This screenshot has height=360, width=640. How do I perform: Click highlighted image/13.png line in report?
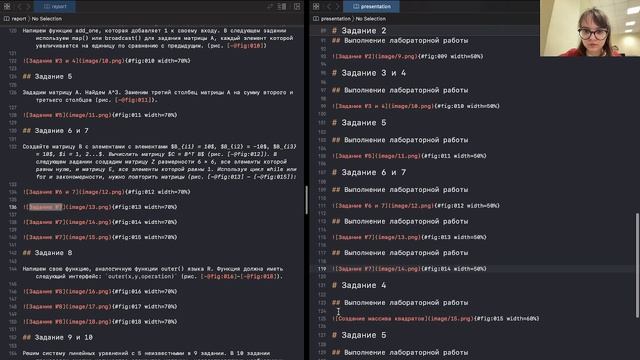pos(100,207)
